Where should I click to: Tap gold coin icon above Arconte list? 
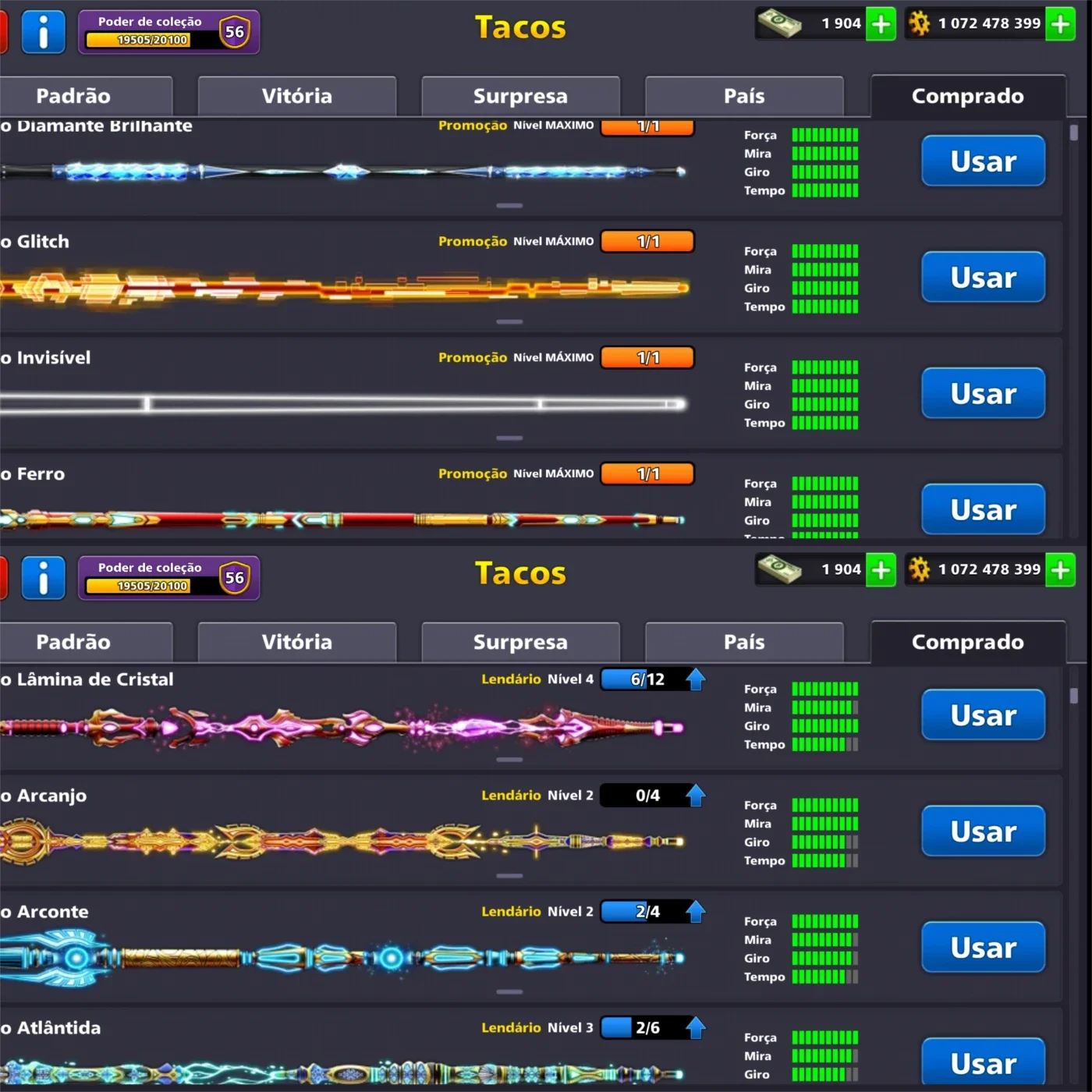(x=920, y=569)
